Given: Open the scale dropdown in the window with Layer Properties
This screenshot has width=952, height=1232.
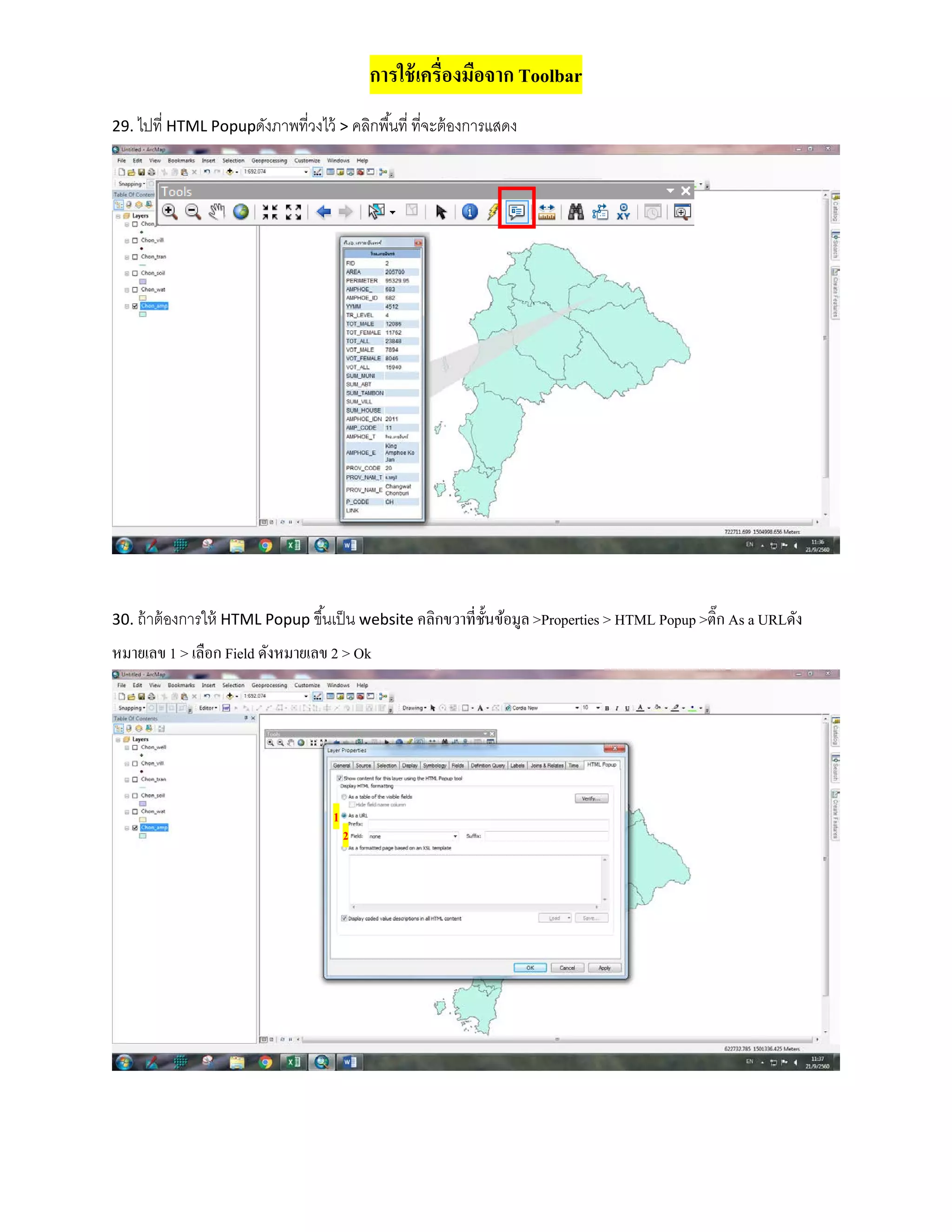Looking at the screenshot, I should [x=306, y=696].
